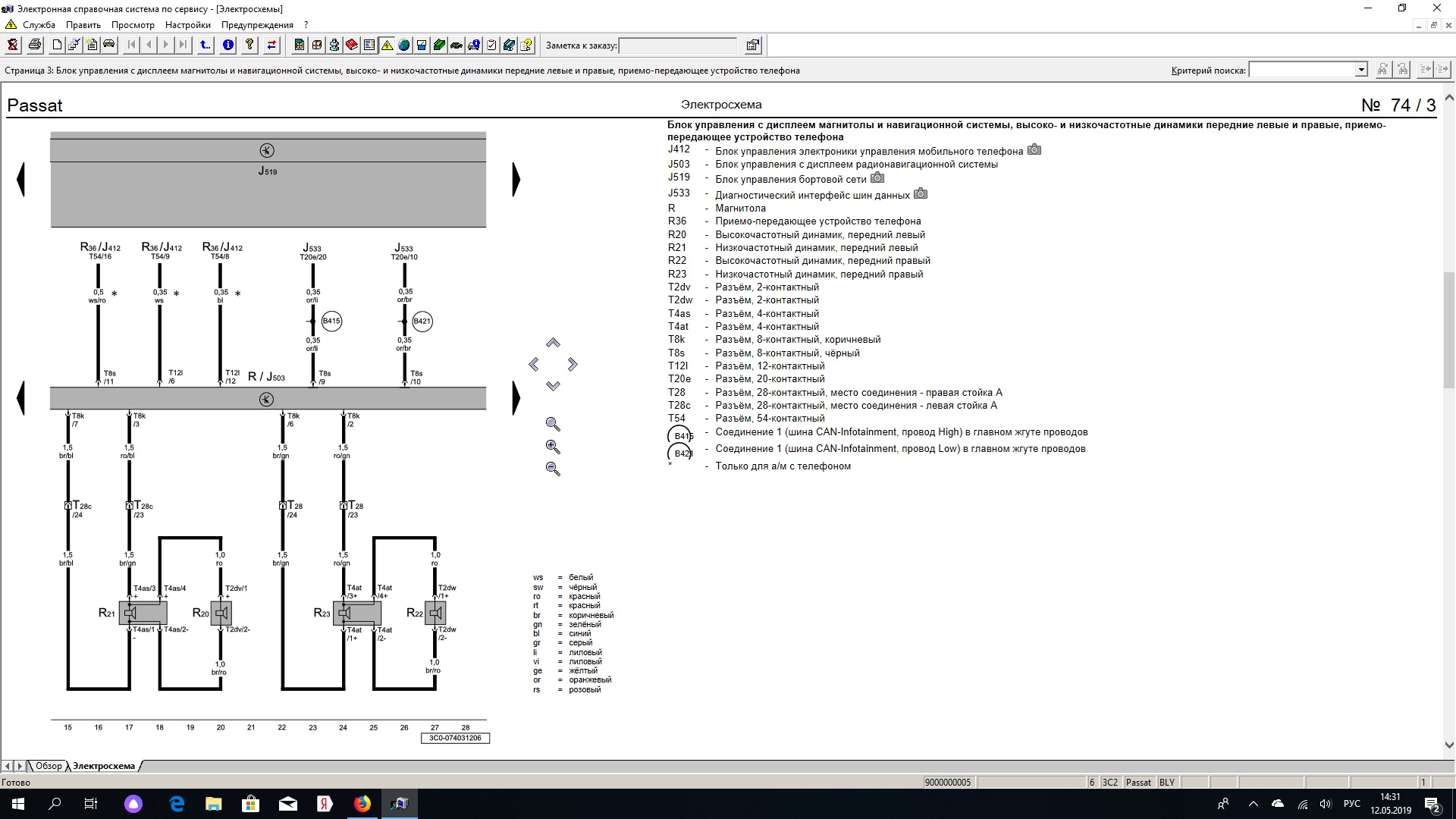The width and height of the screenshot is (1456, 819).
Task: Open search criterion dropdown
Action: (1361, 70)
